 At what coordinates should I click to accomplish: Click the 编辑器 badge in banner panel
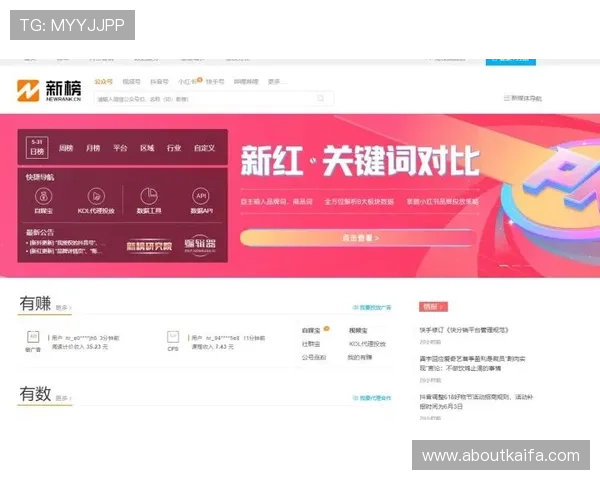(x=200, y=245)
